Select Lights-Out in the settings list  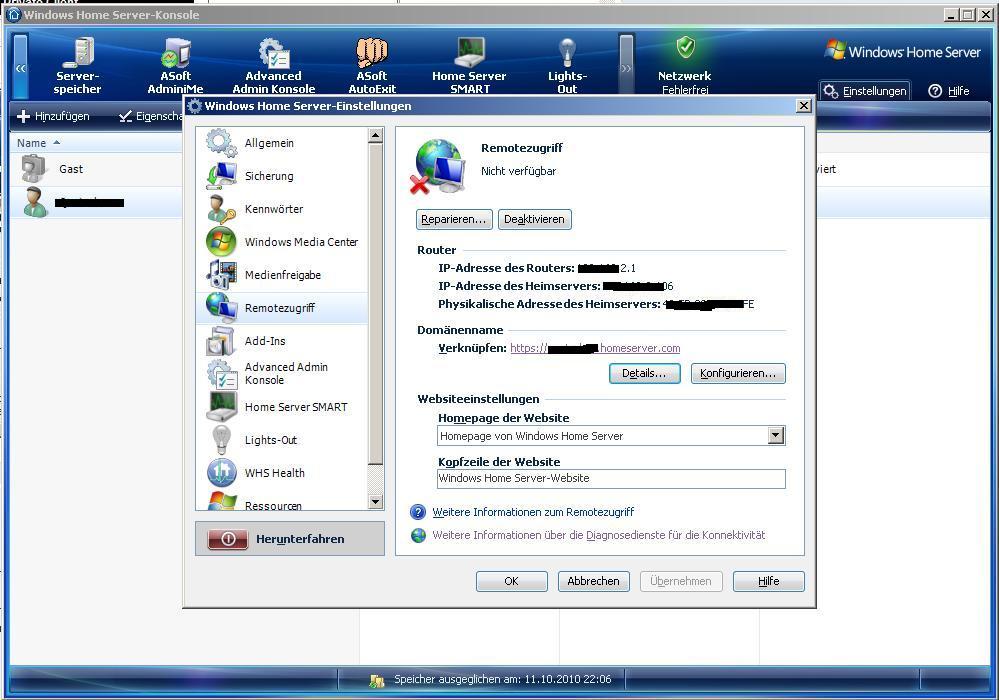pos(282,440)
